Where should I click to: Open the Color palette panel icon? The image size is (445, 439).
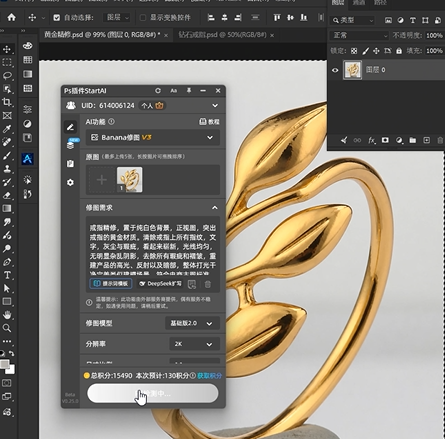click(28, 46)
